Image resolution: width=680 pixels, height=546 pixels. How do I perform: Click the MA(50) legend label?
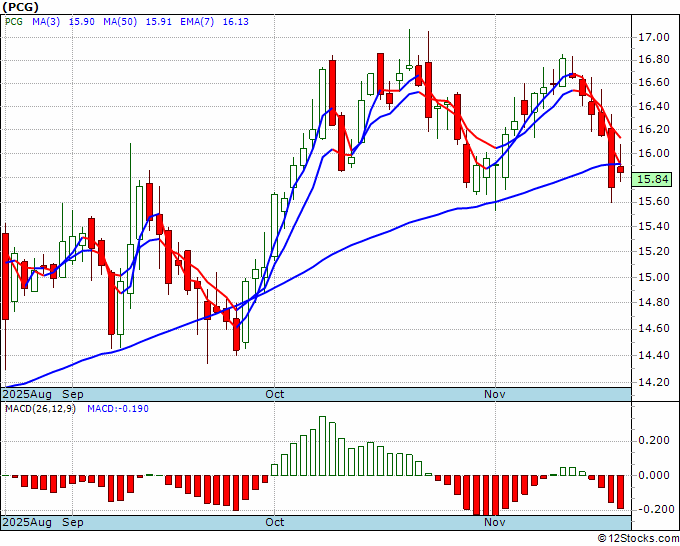120,22
